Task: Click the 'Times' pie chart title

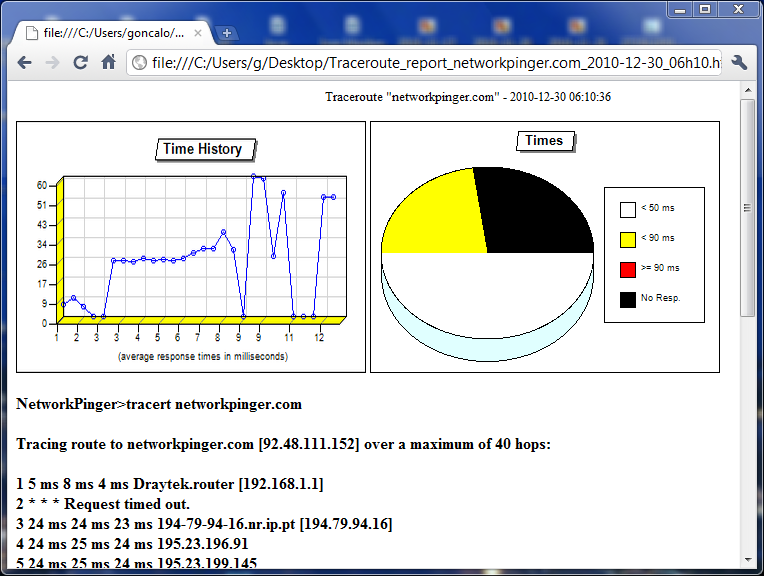Action: tap(544, 140)
